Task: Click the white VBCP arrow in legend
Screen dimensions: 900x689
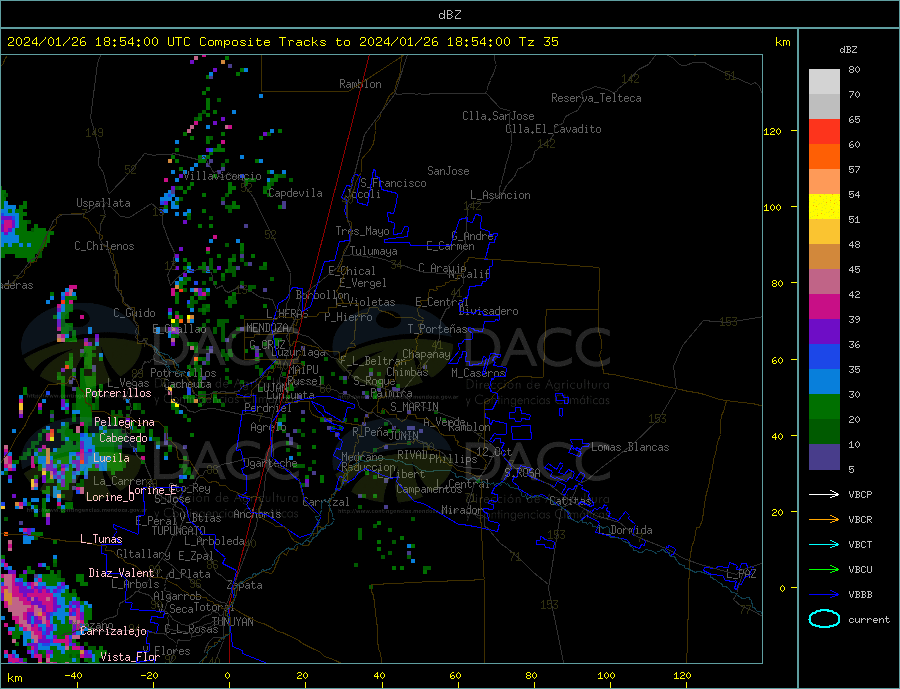Action: tap(824, 494)
